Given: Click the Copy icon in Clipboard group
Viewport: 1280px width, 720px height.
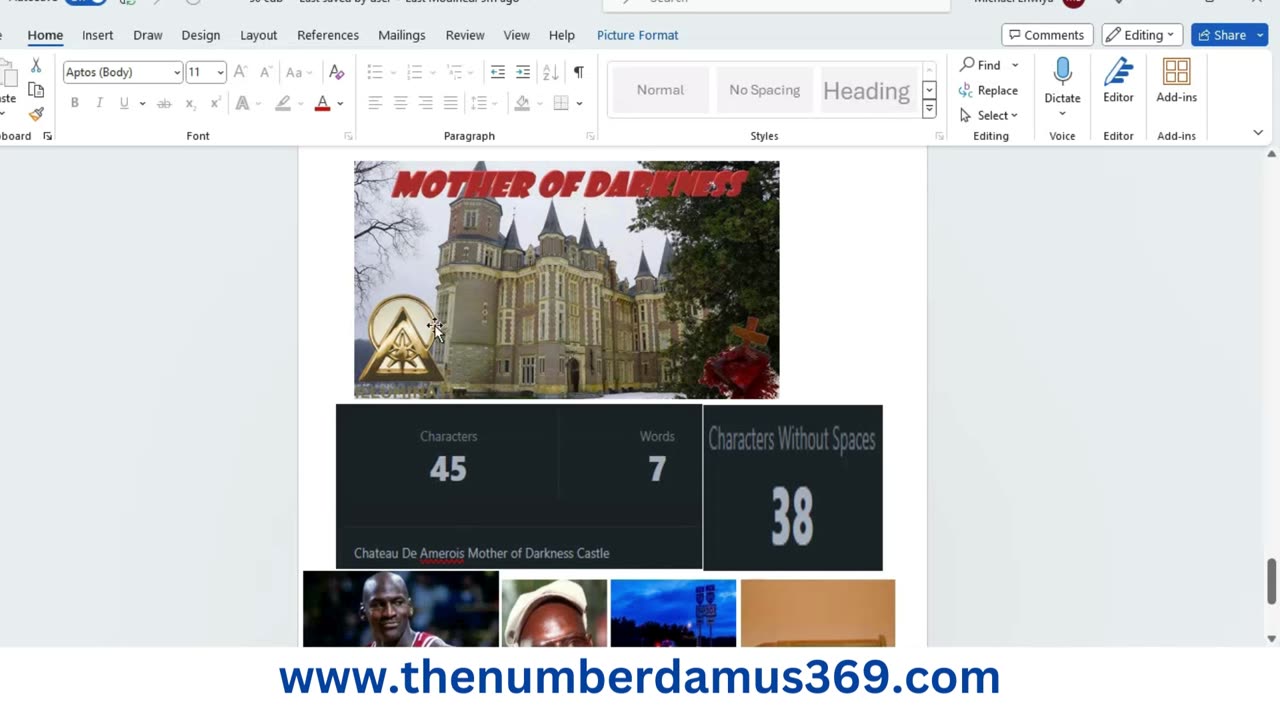Looking at the screenshot, I should coord(36,90).
